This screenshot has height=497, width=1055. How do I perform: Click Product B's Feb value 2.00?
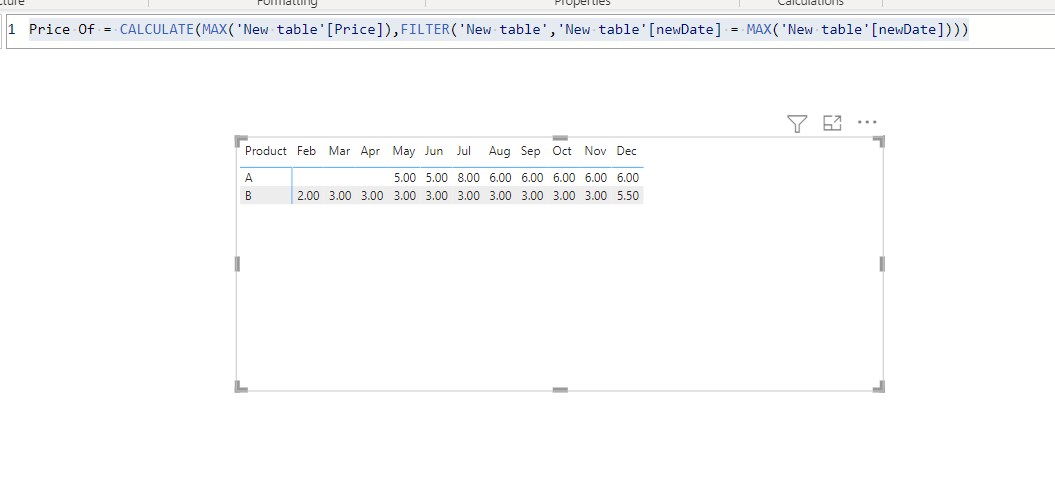tap(308, 196)
